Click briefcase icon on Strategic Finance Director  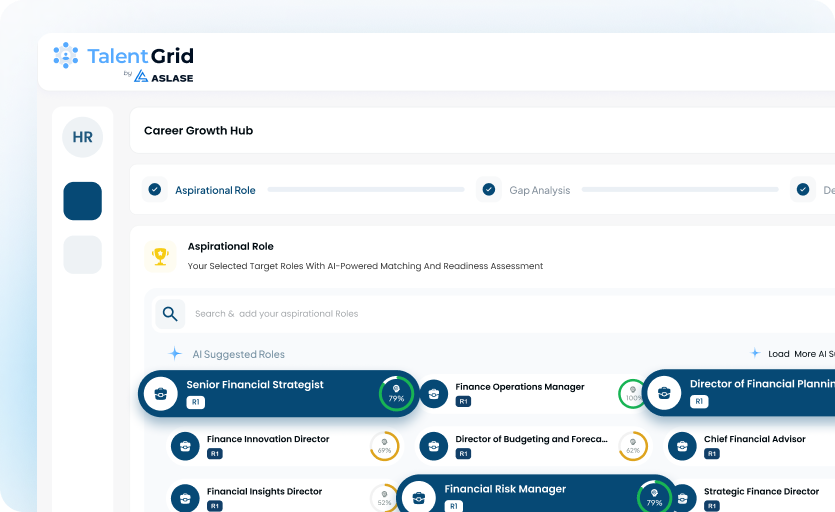(683, 498)
